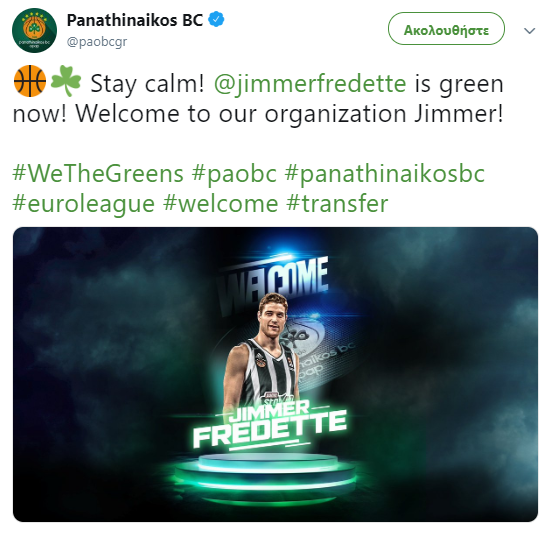
Task: Click the basketball emoji in the tweet
Action: (30, 81)
